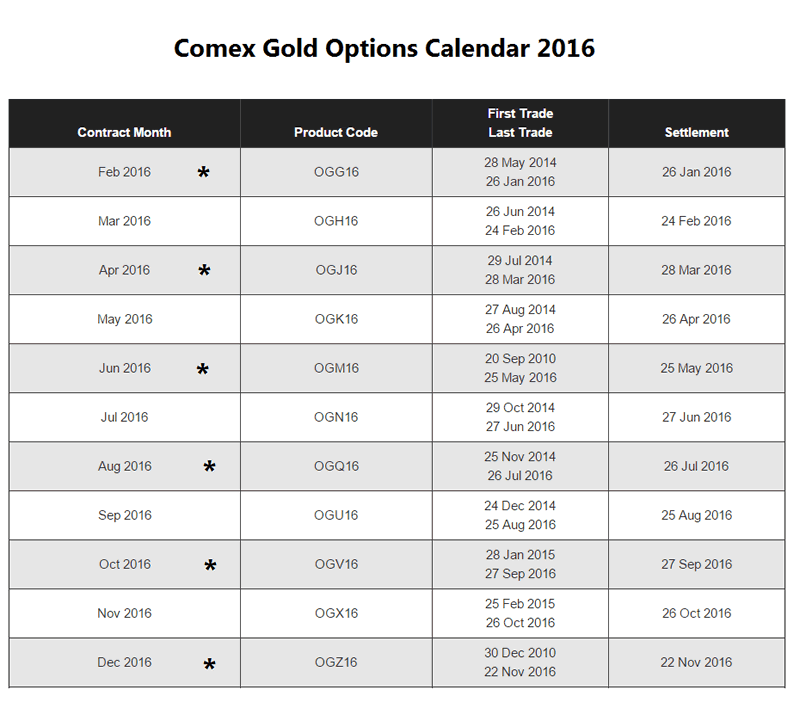
Task: Click the asterisk beside Apr 2016
Action: click(x=205, y=271)
